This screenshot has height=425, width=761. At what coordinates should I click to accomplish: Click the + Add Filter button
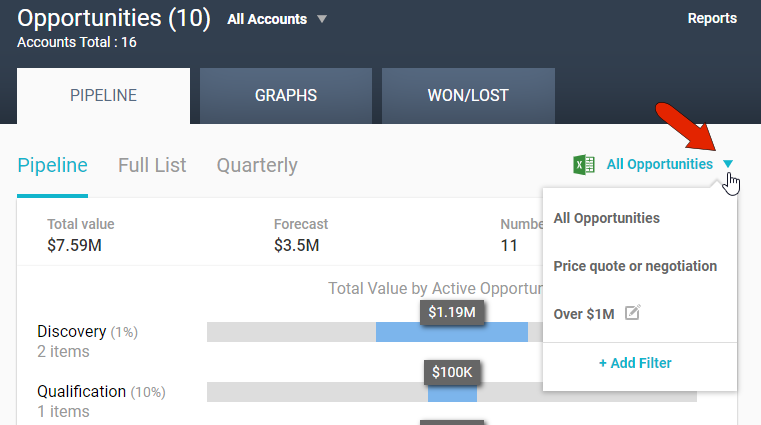point(635,363)
